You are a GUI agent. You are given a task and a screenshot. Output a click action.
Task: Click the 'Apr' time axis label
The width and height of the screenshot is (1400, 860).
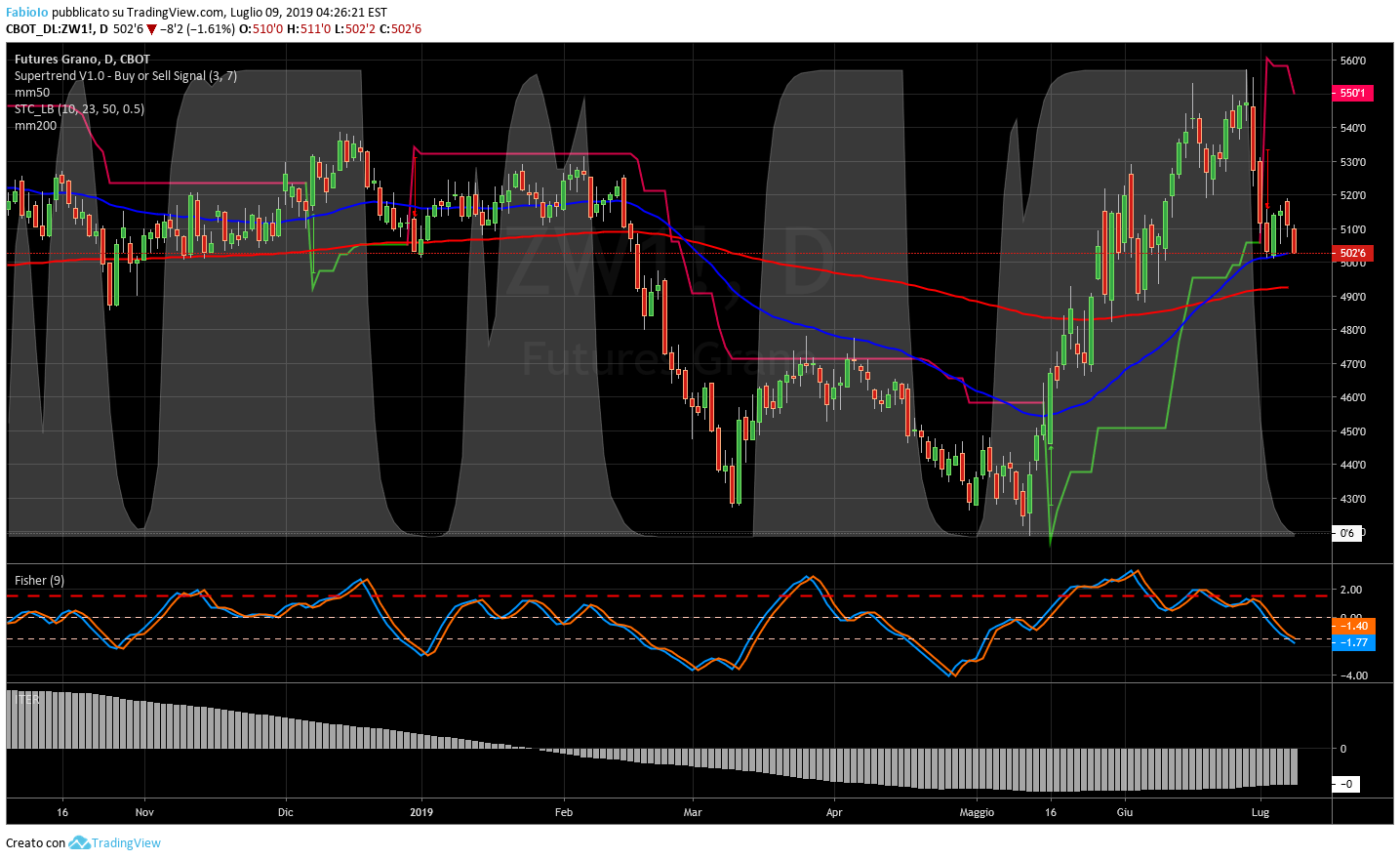(834, 812)
